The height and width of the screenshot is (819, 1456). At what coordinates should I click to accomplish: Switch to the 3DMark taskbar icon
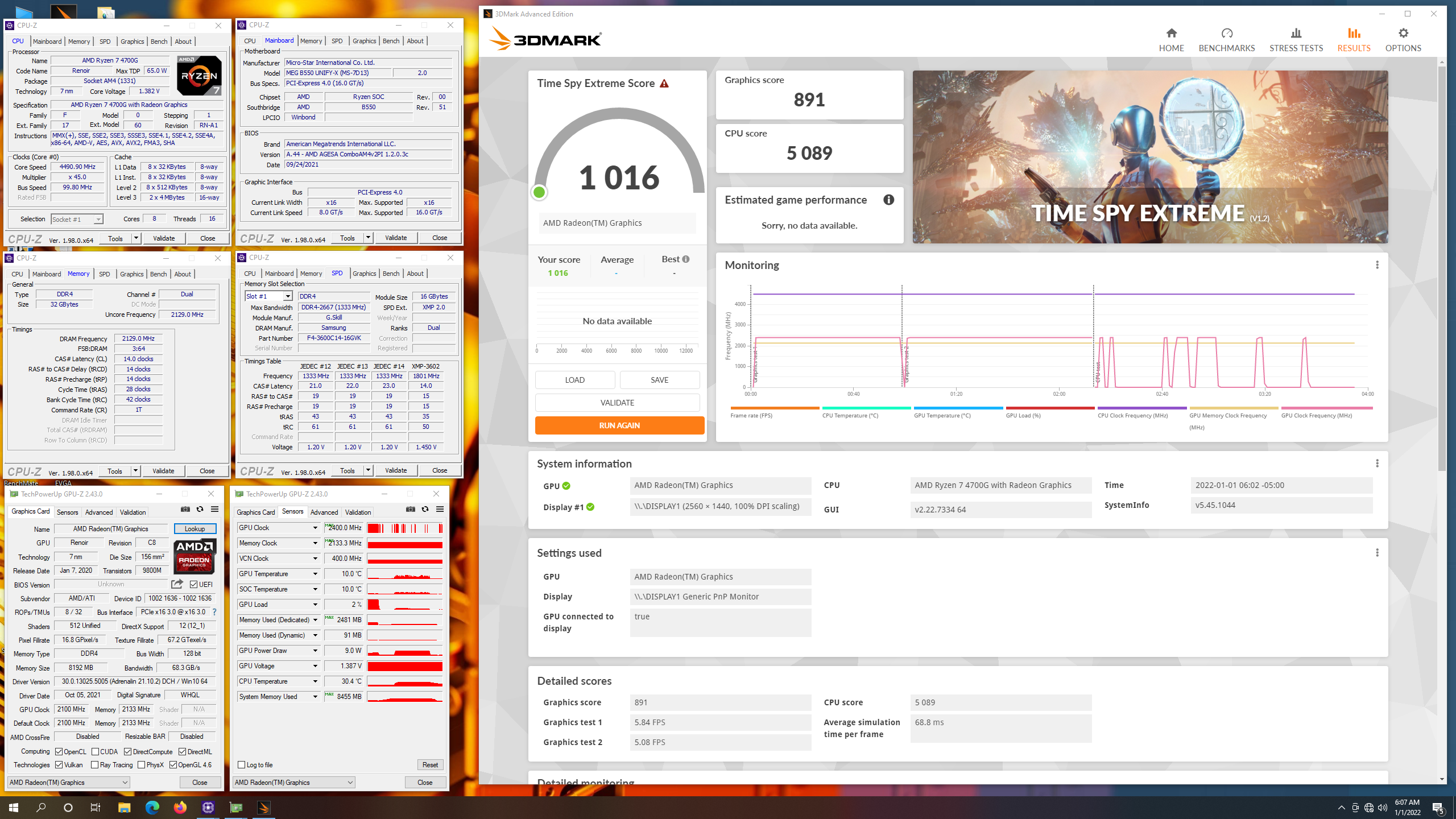pos(263,807)
